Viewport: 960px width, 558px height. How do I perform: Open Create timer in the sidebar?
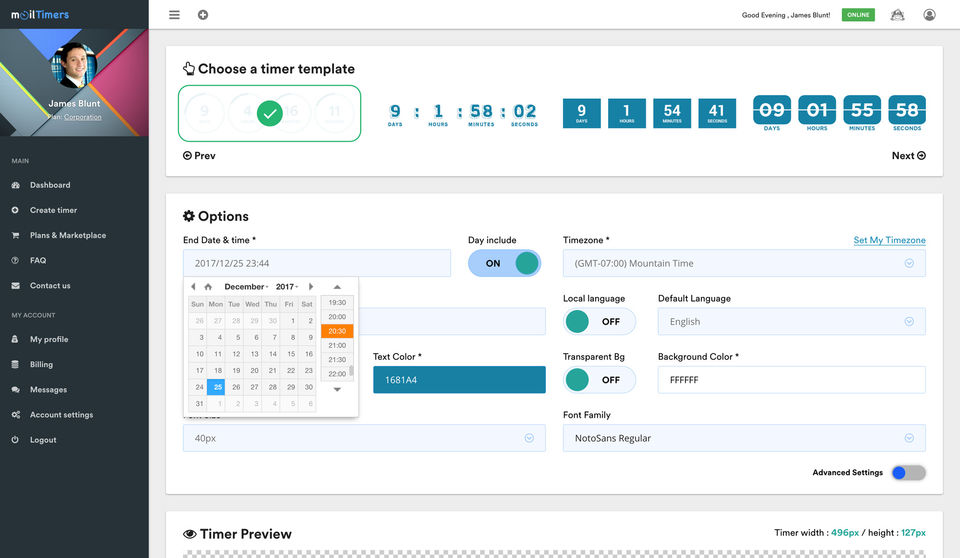point(53,210)
